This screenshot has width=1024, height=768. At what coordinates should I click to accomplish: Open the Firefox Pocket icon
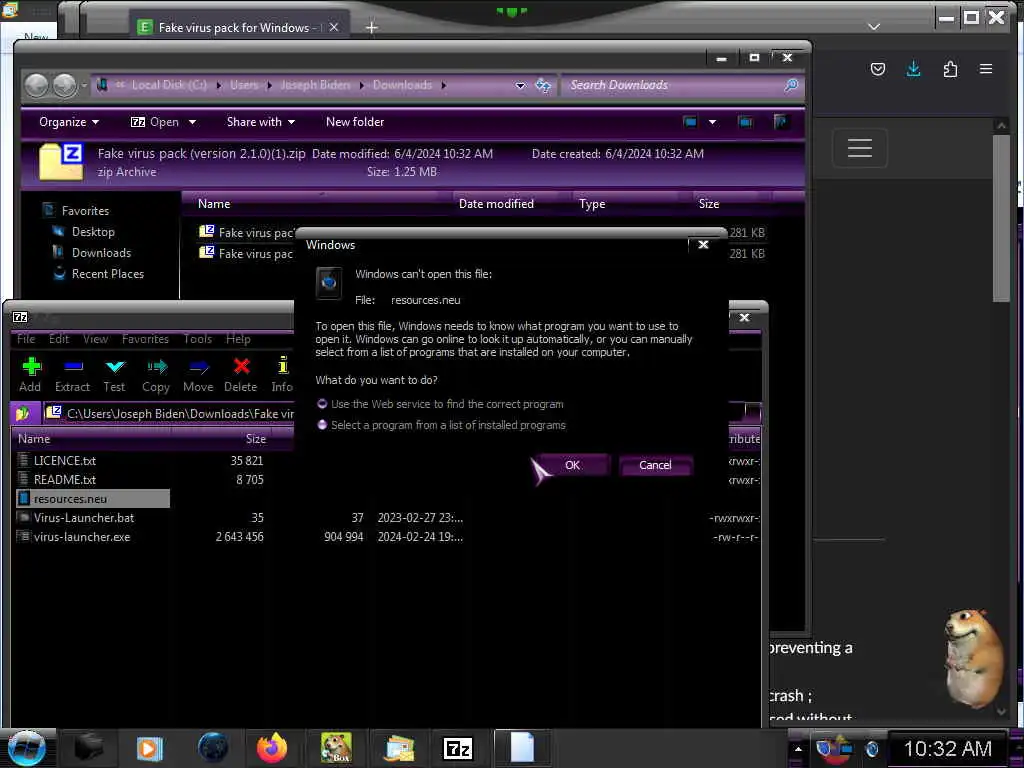(878, 69)
